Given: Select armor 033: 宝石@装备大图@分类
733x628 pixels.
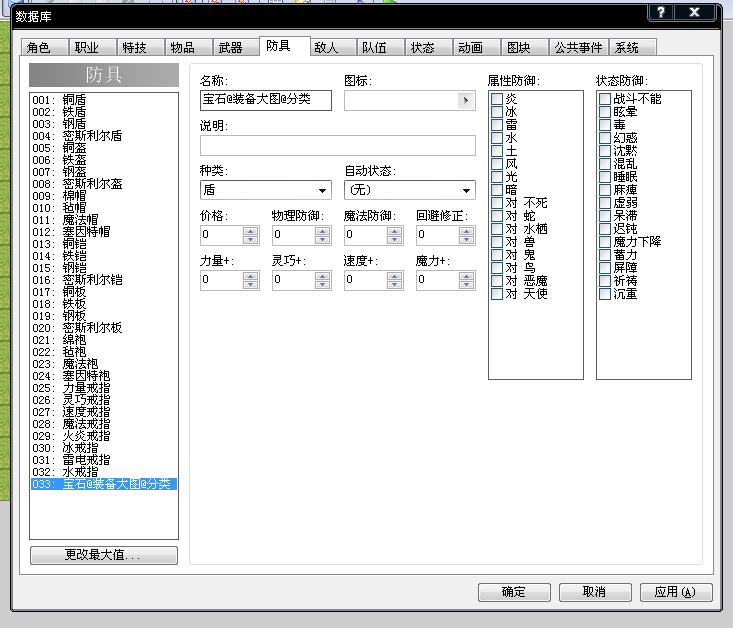Looking at the screenshot, I should (103, 484).
